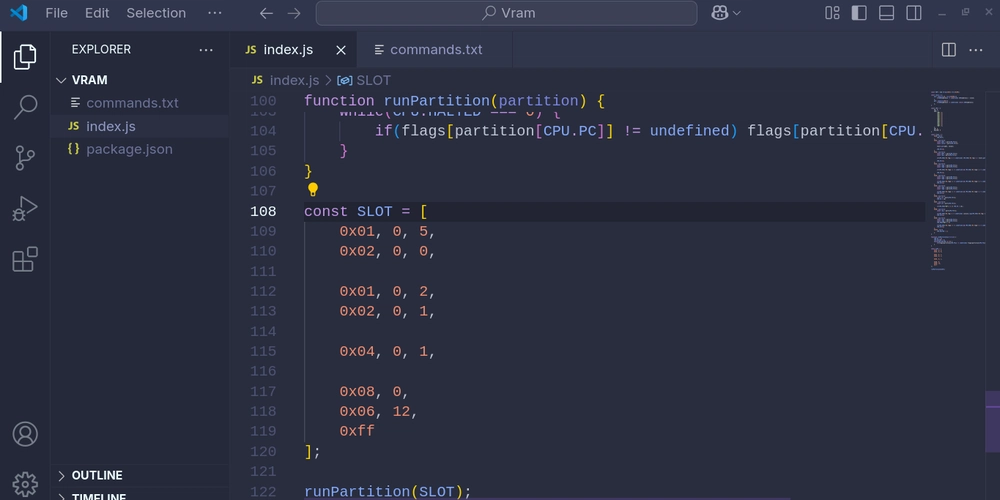
Task: Click line number 108 in the gutter
Action: tap(263, 211)
